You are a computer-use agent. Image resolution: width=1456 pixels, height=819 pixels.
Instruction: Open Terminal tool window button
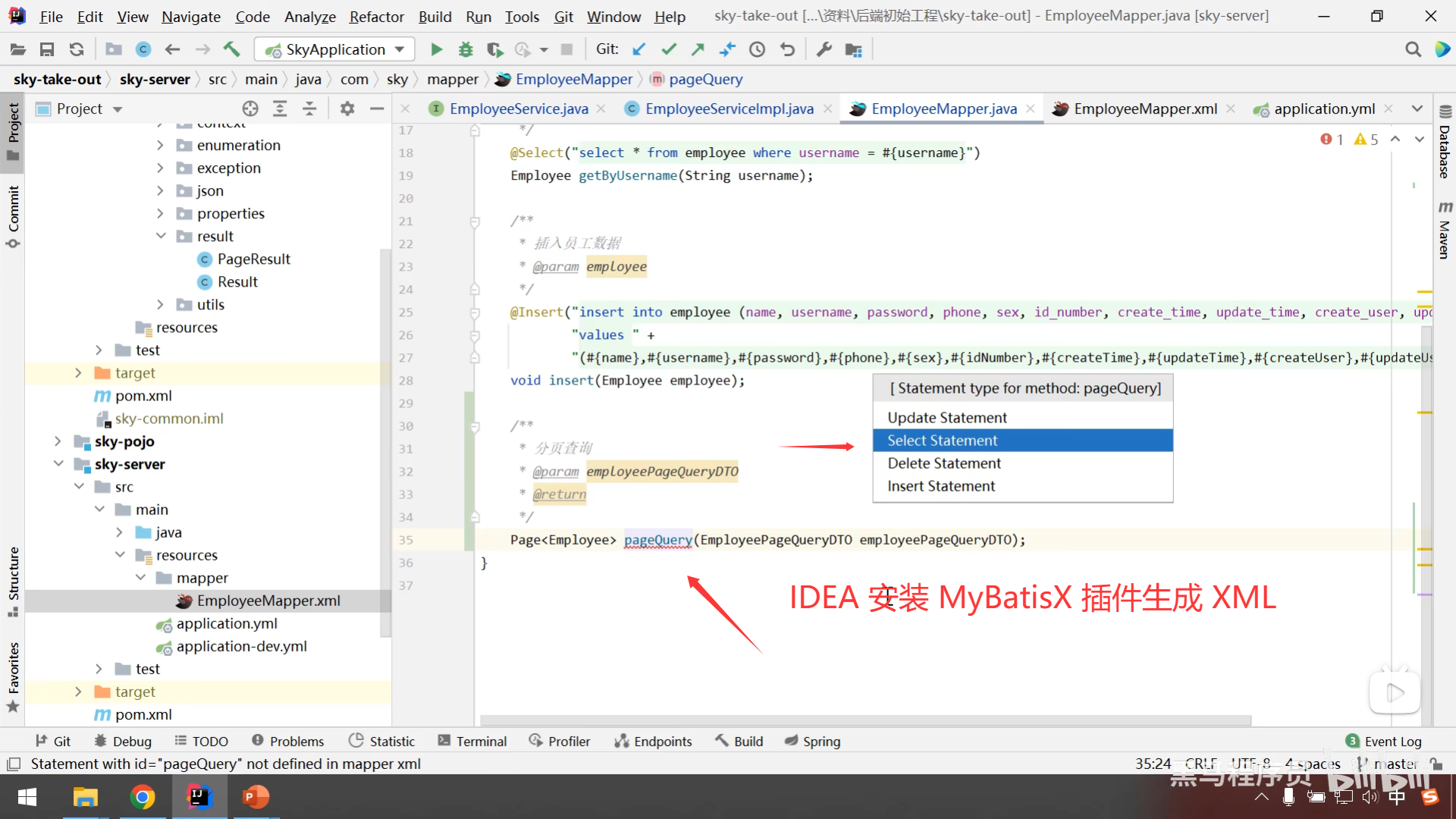tap(472, 741)
